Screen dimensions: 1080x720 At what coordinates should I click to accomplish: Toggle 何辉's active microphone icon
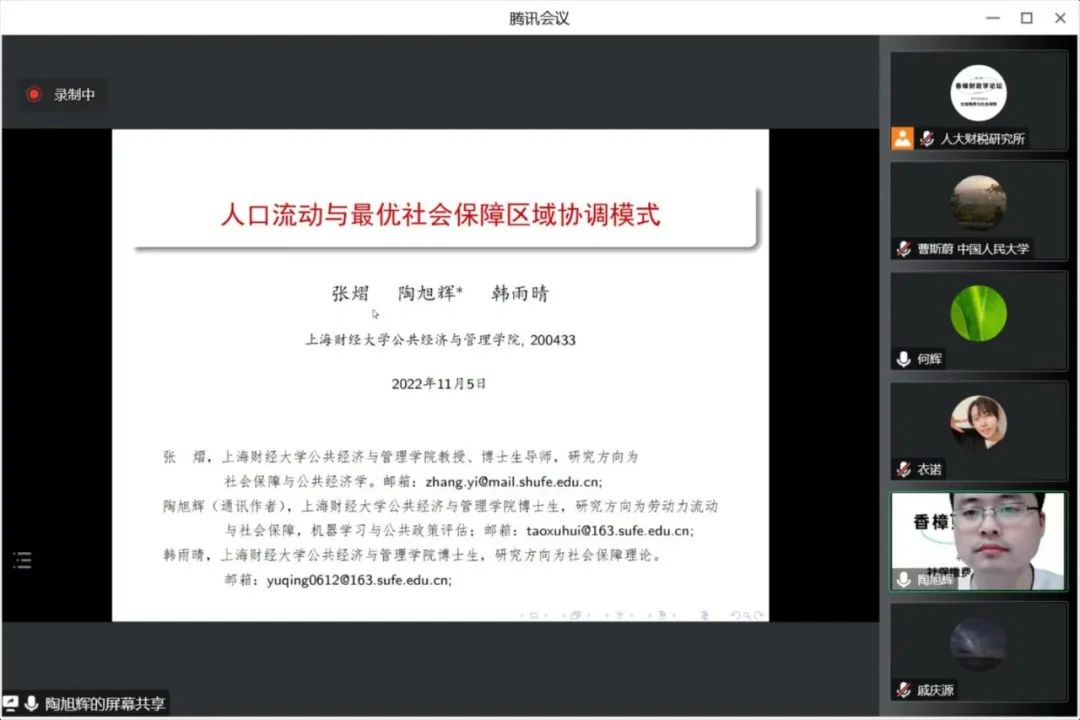tap(903, 359)
